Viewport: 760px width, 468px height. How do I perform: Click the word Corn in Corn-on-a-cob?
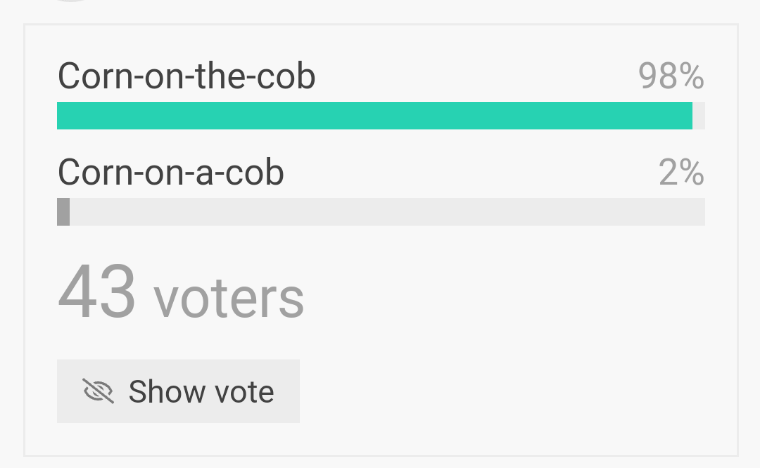[x=91, y=172]
